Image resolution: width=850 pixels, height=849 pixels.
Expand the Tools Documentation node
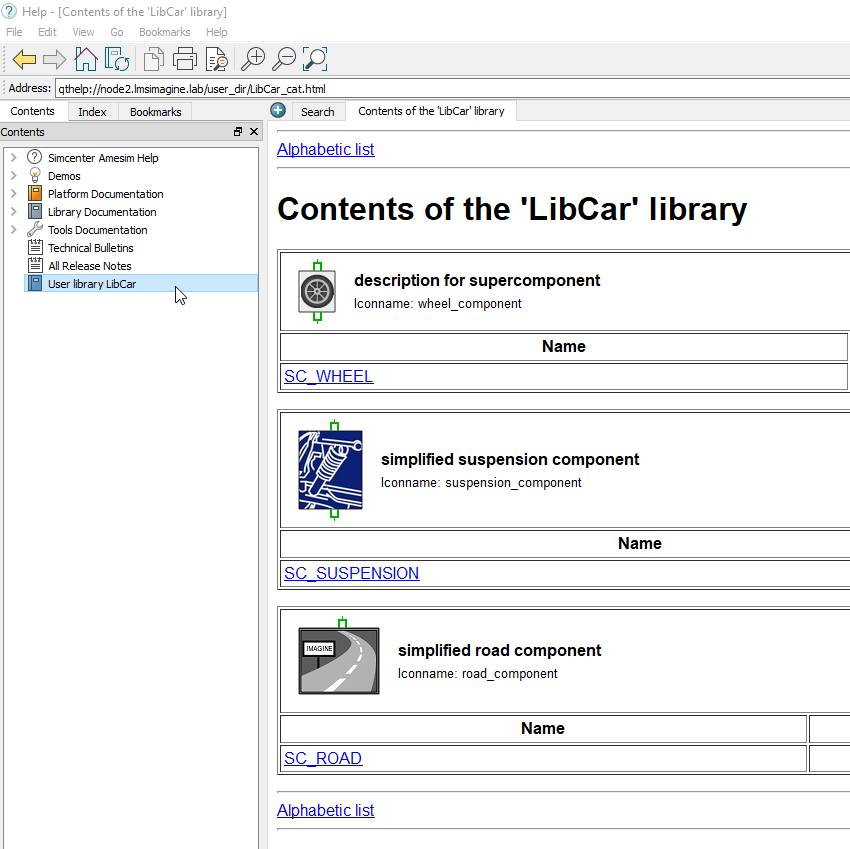click(x=14, y=229)
